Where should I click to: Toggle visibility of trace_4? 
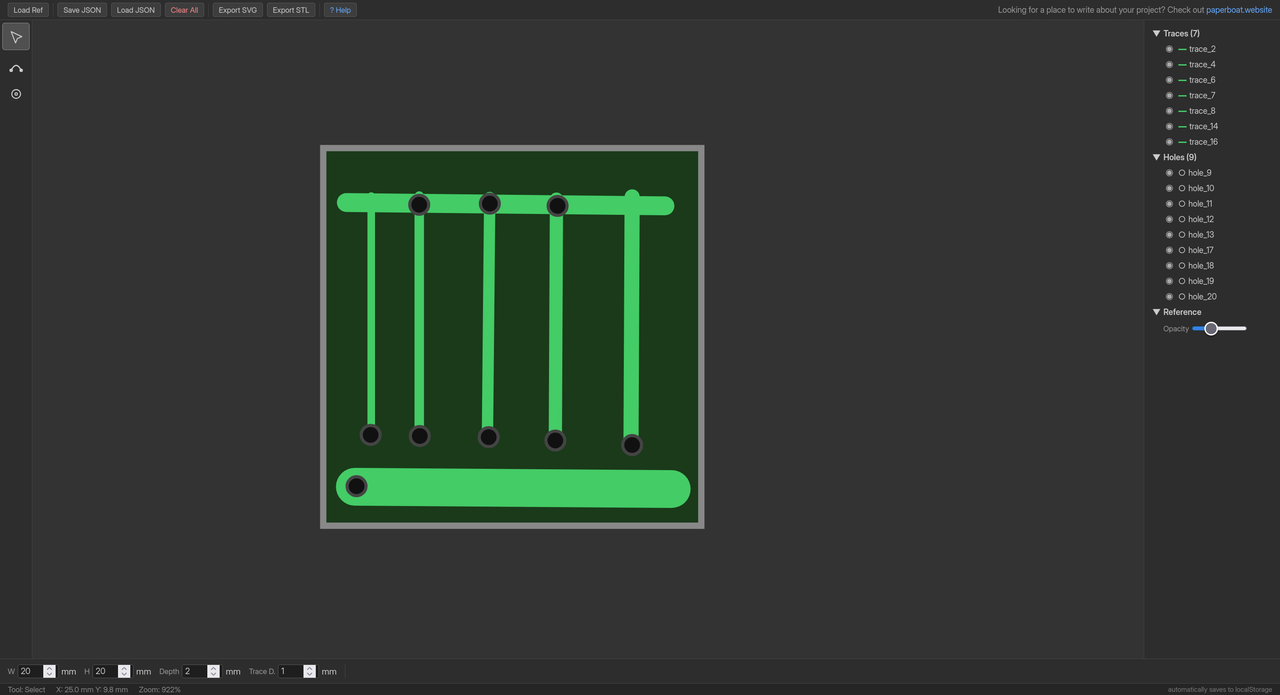coord(1169,65)
